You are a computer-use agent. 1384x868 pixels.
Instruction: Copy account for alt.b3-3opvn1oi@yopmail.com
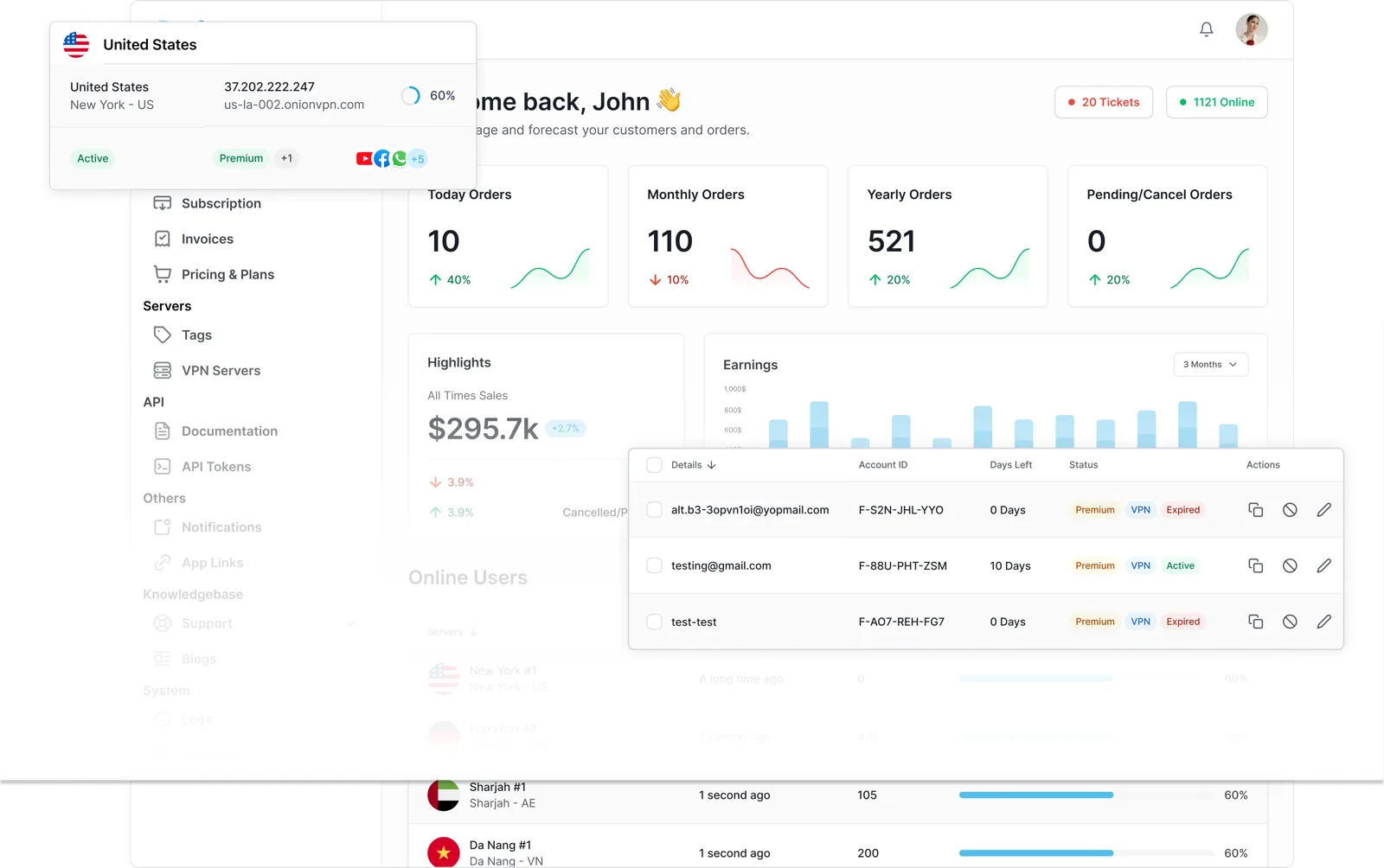coord(1255,510)
